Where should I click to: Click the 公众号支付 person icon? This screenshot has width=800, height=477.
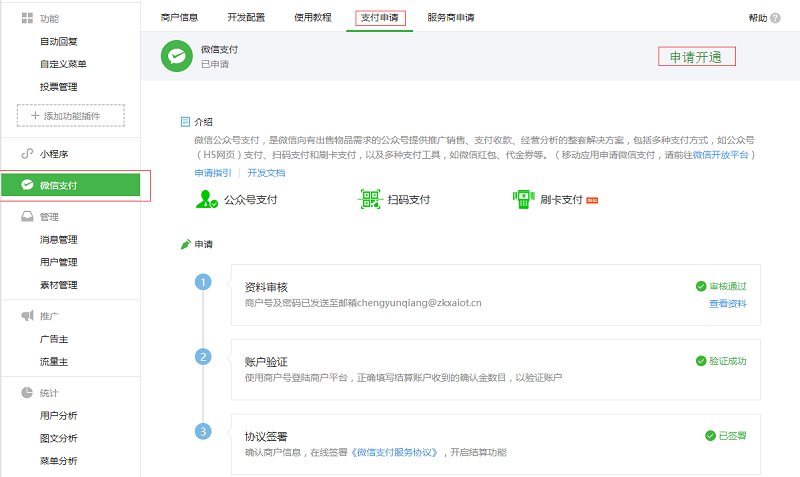tap(207, 199)
